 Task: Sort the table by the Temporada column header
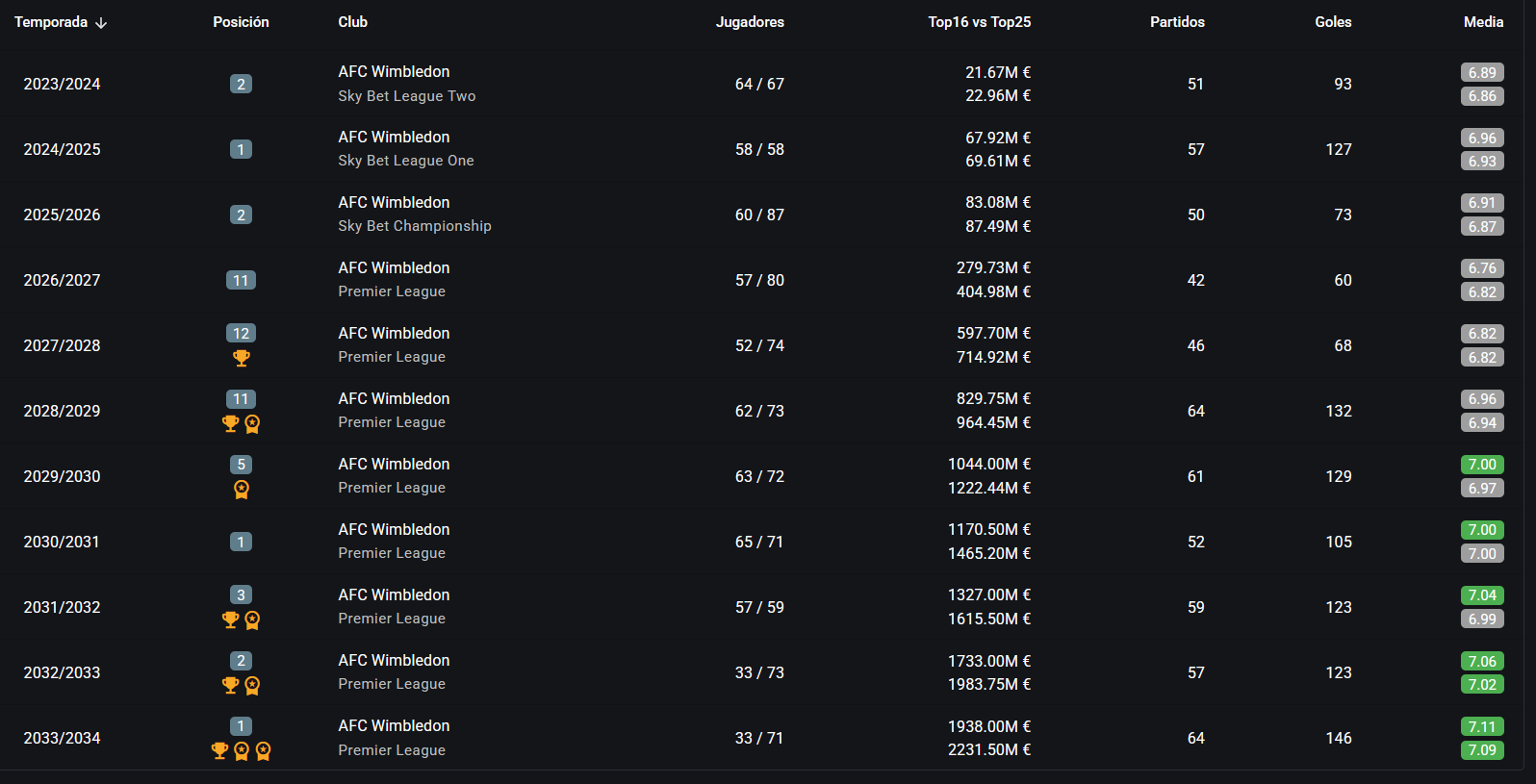pos(51,22)
